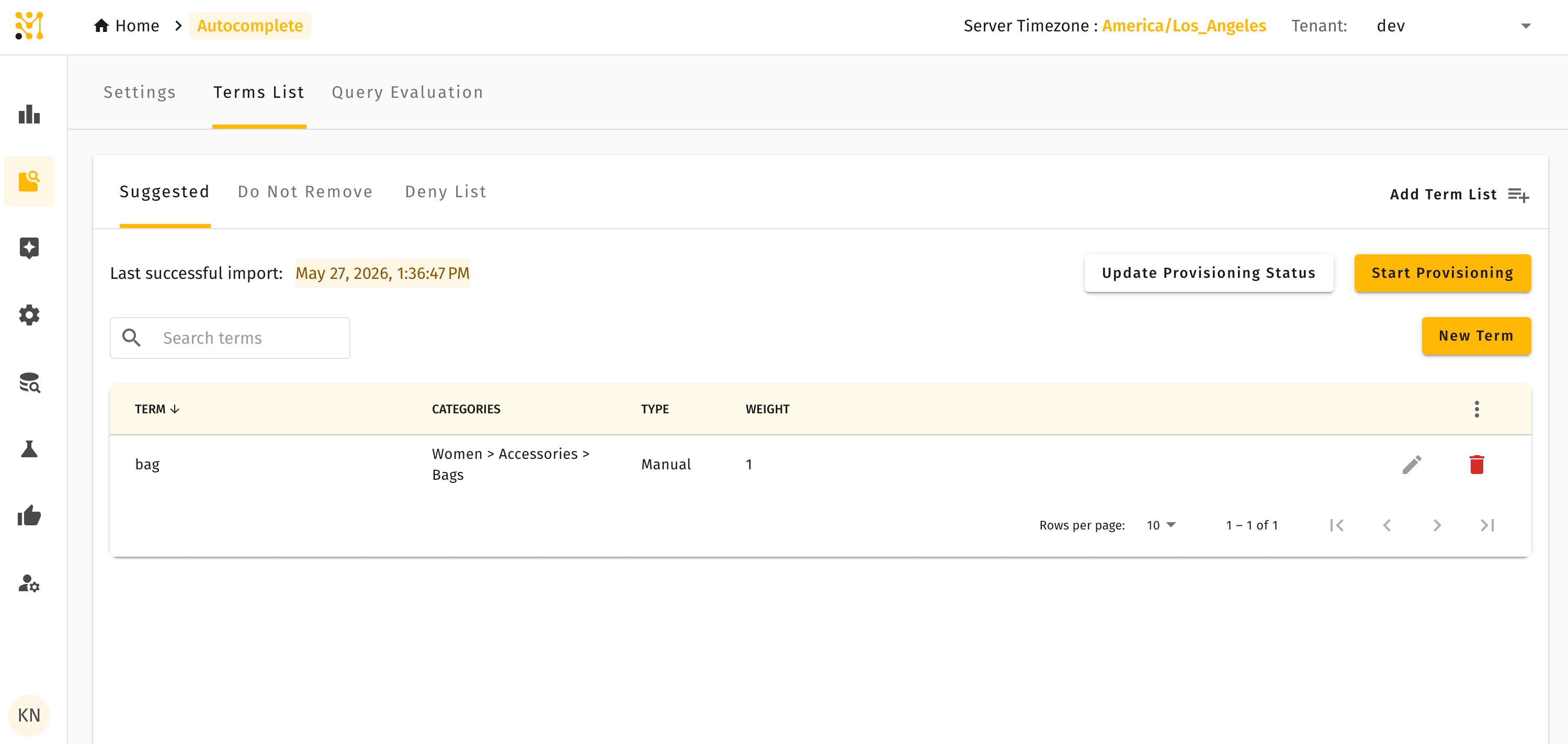Click the KN user avatar
This screenshot has height=744, width=1568.
point(29,715)
